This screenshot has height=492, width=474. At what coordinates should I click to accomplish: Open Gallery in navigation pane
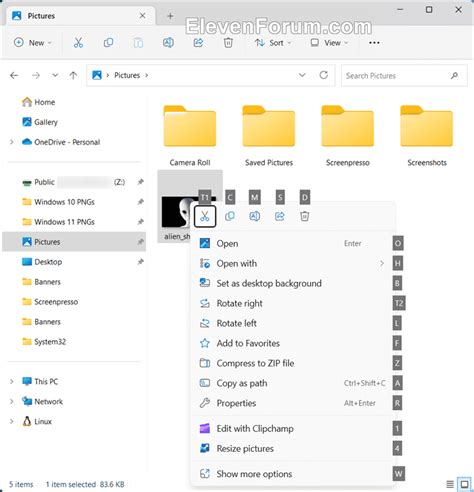tap(39, 122)
